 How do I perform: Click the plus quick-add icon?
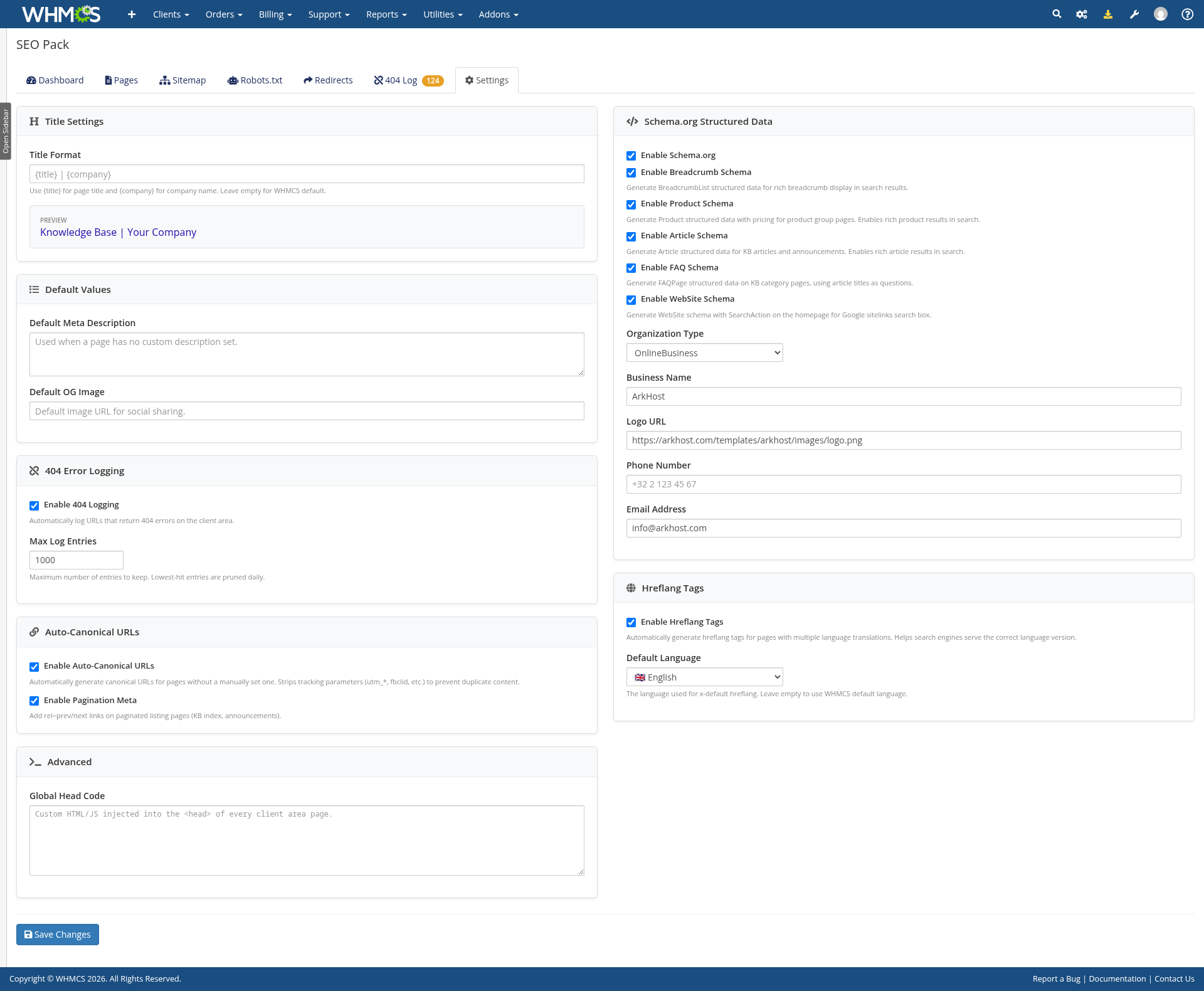[x=132, y=14]
